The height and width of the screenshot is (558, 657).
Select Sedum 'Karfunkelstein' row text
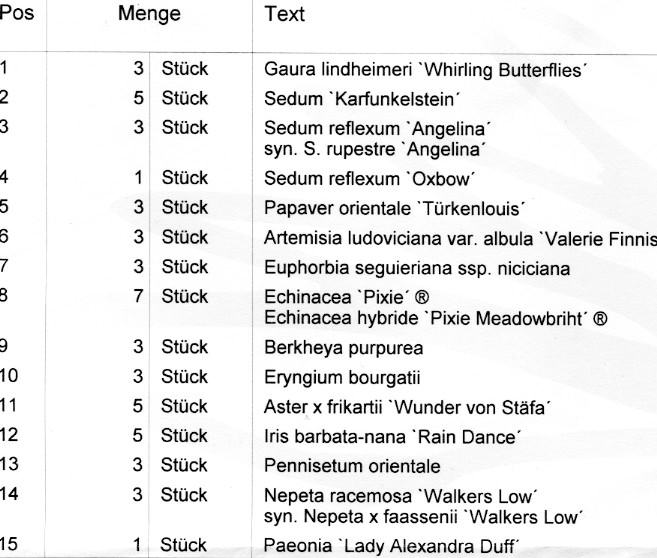pyautogui.click(x=362, y=99)
